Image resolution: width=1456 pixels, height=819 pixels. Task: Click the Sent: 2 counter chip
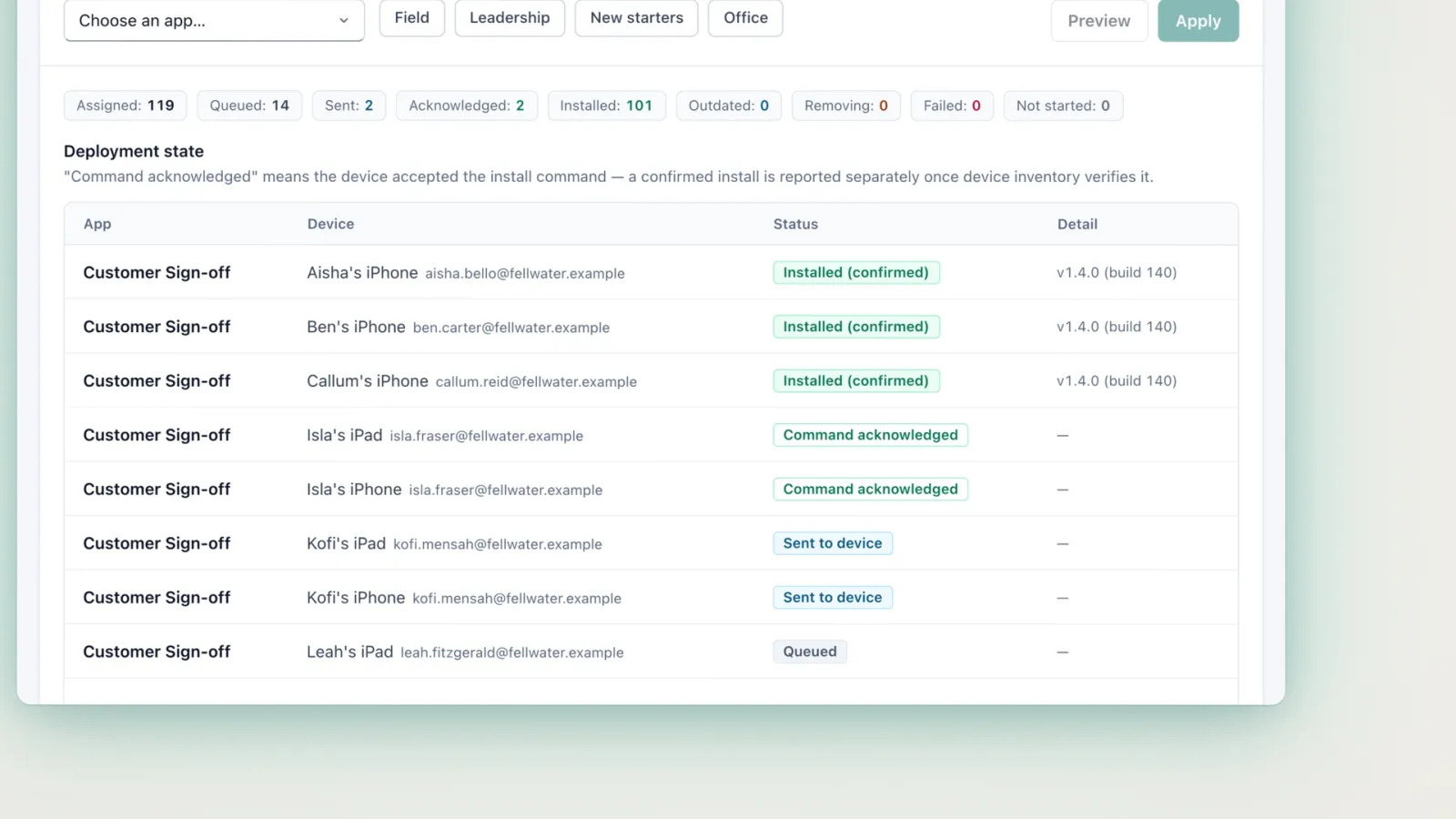tap(349, 106)
